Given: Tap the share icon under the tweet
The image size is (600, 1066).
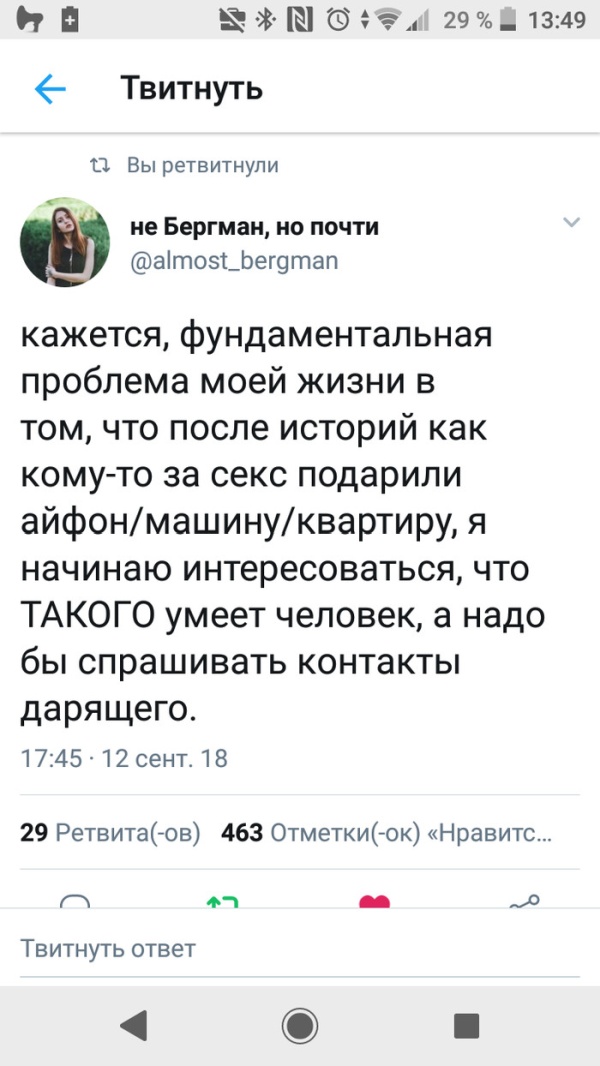Looking at the screenshot, I should tap(524, 902).
